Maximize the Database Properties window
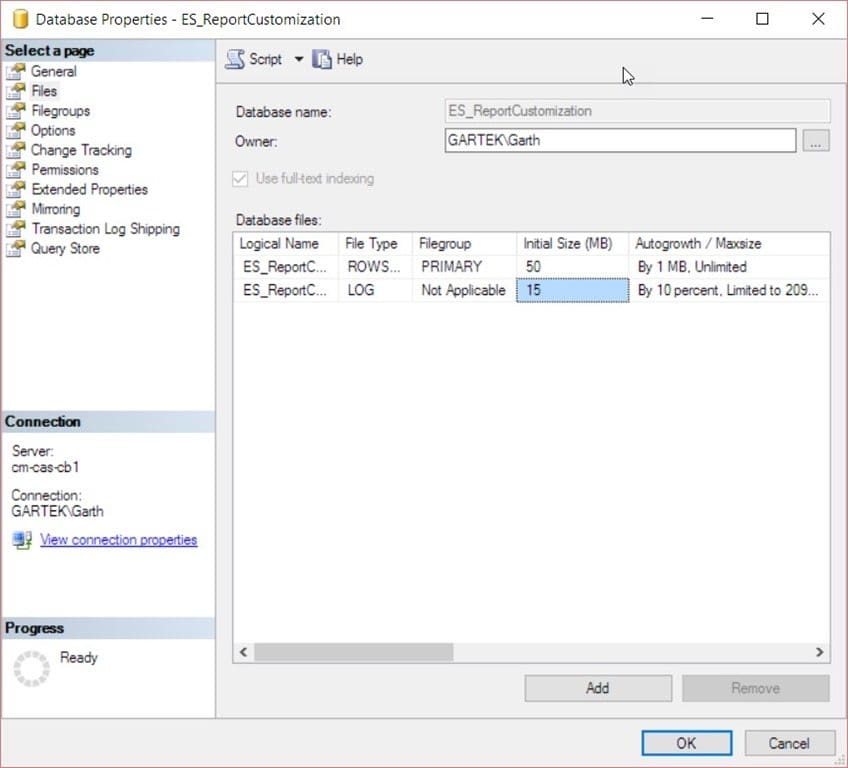 (762, 19)
